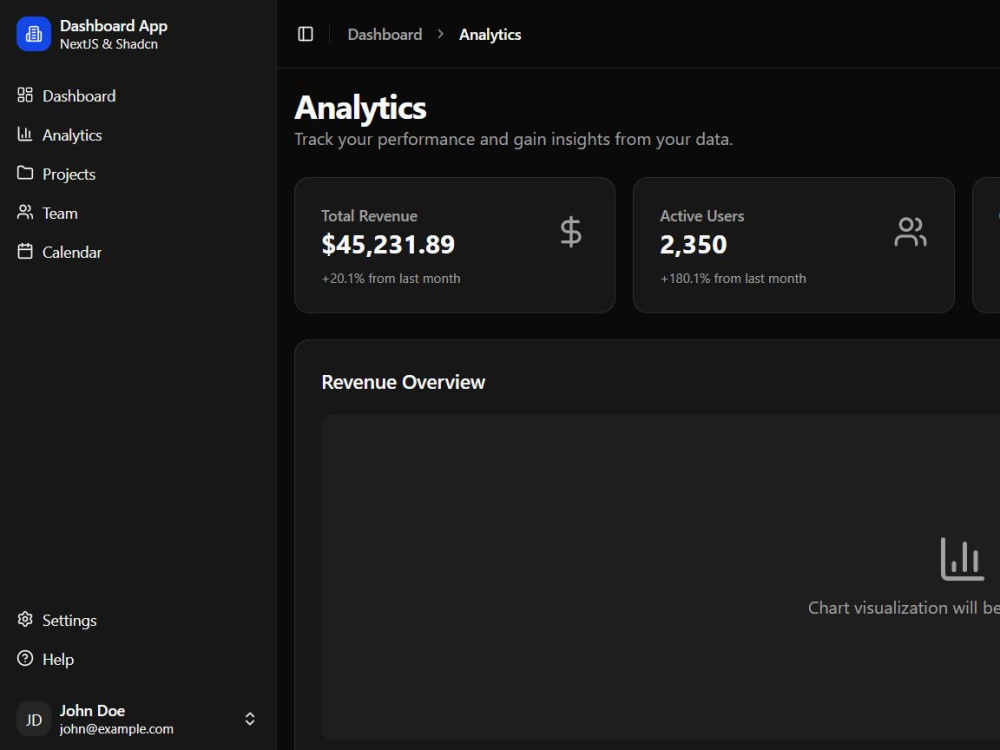Click the Revenue Overview heading
1000x750 pixels.
pos(403,382)
